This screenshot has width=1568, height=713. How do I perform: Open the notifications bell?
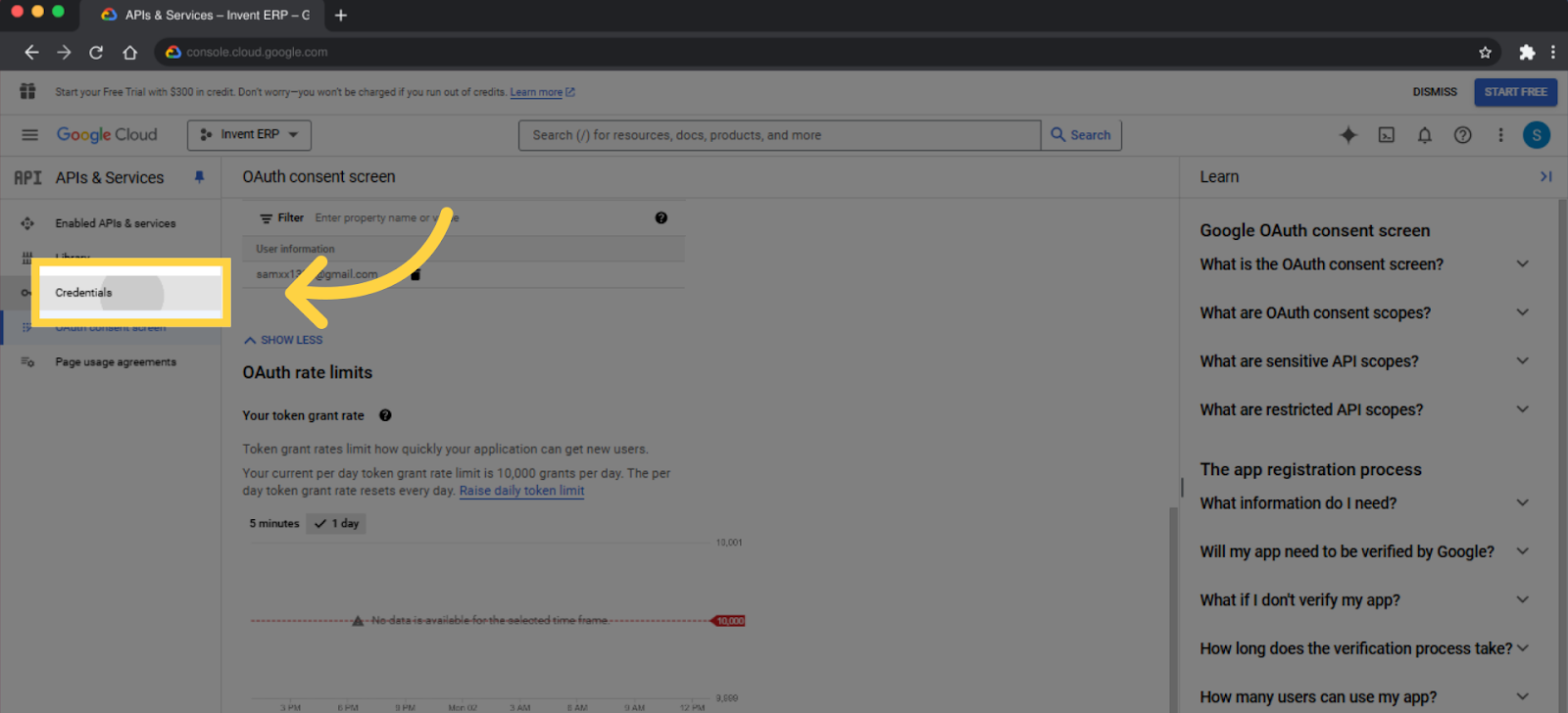[1425, 135]
